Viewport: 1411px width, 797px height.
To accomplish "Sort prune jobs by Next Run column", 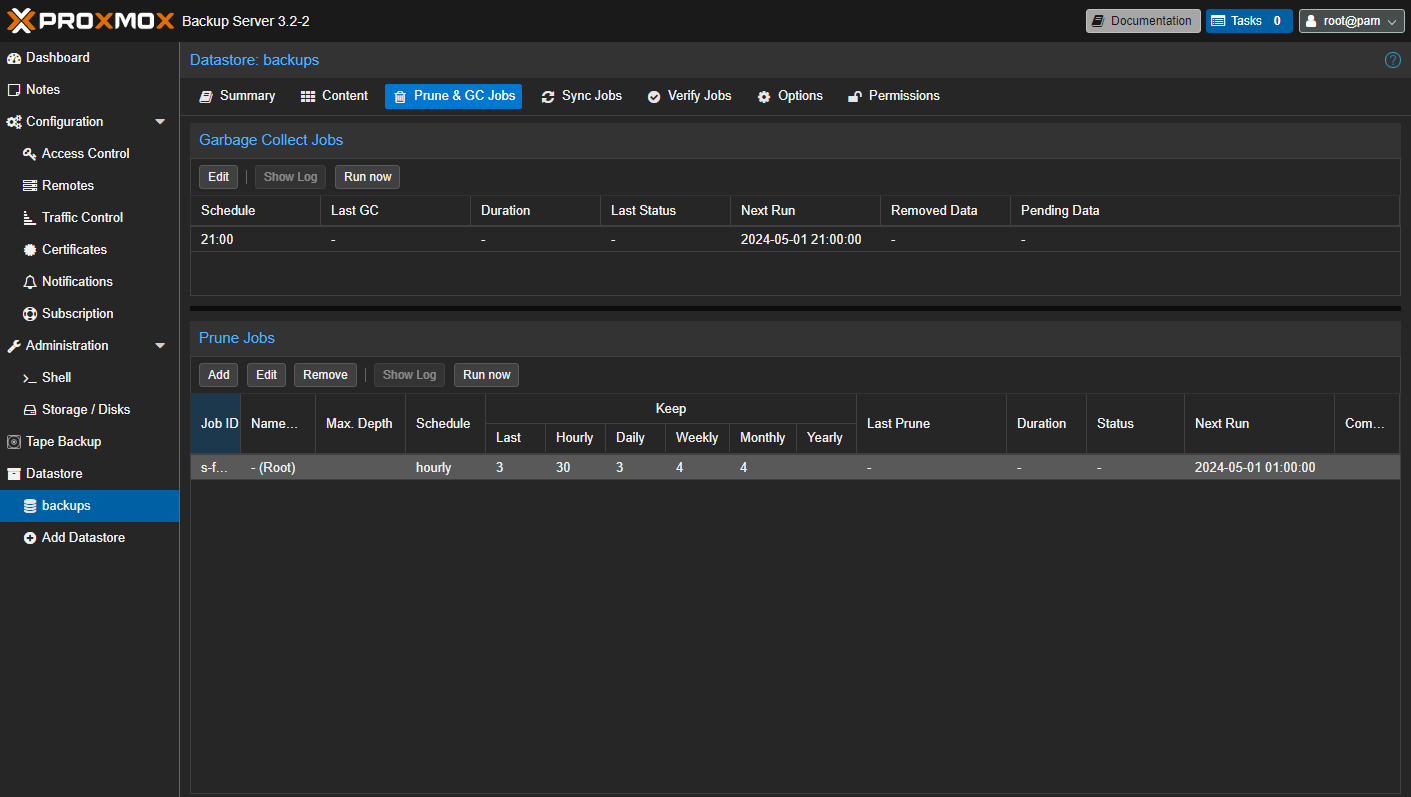I will pyautogui.click(x=1259, y=424).
